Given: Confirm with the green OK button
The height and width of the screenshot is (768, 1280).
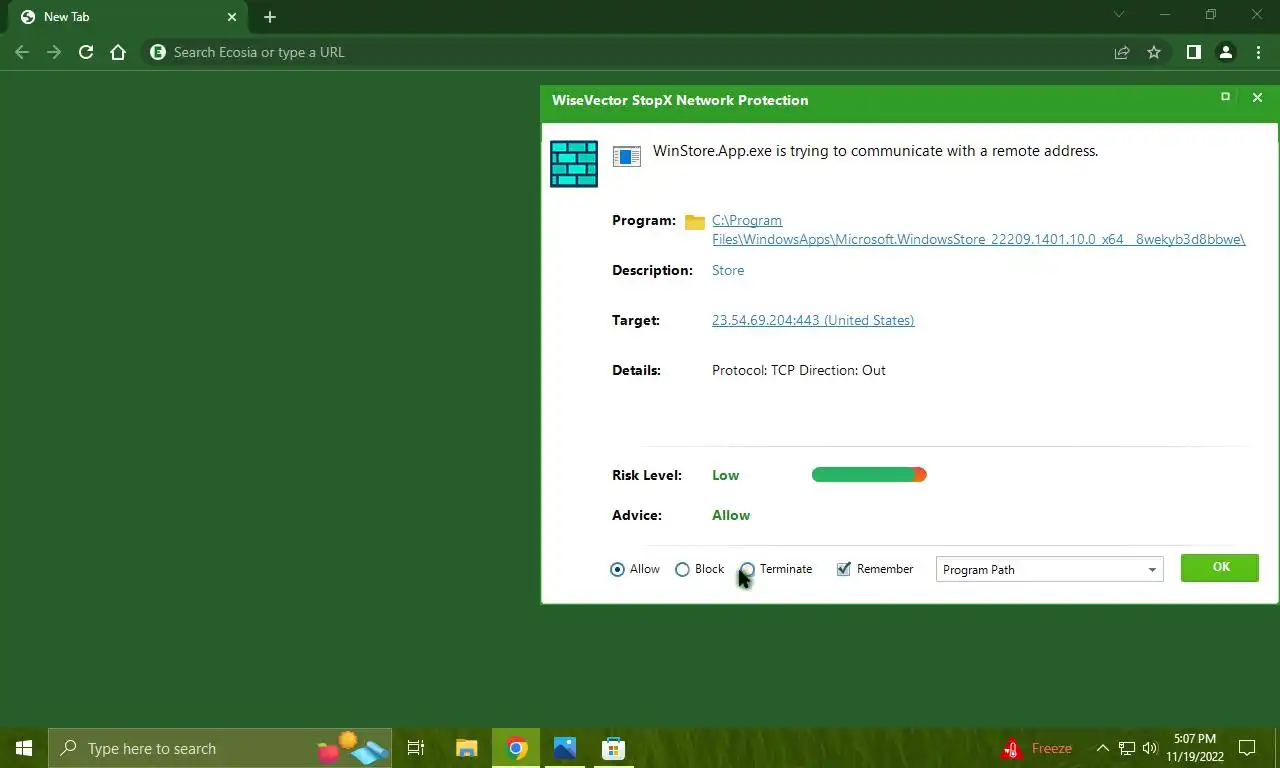Looking at the screenshot, I should 1220,567.
